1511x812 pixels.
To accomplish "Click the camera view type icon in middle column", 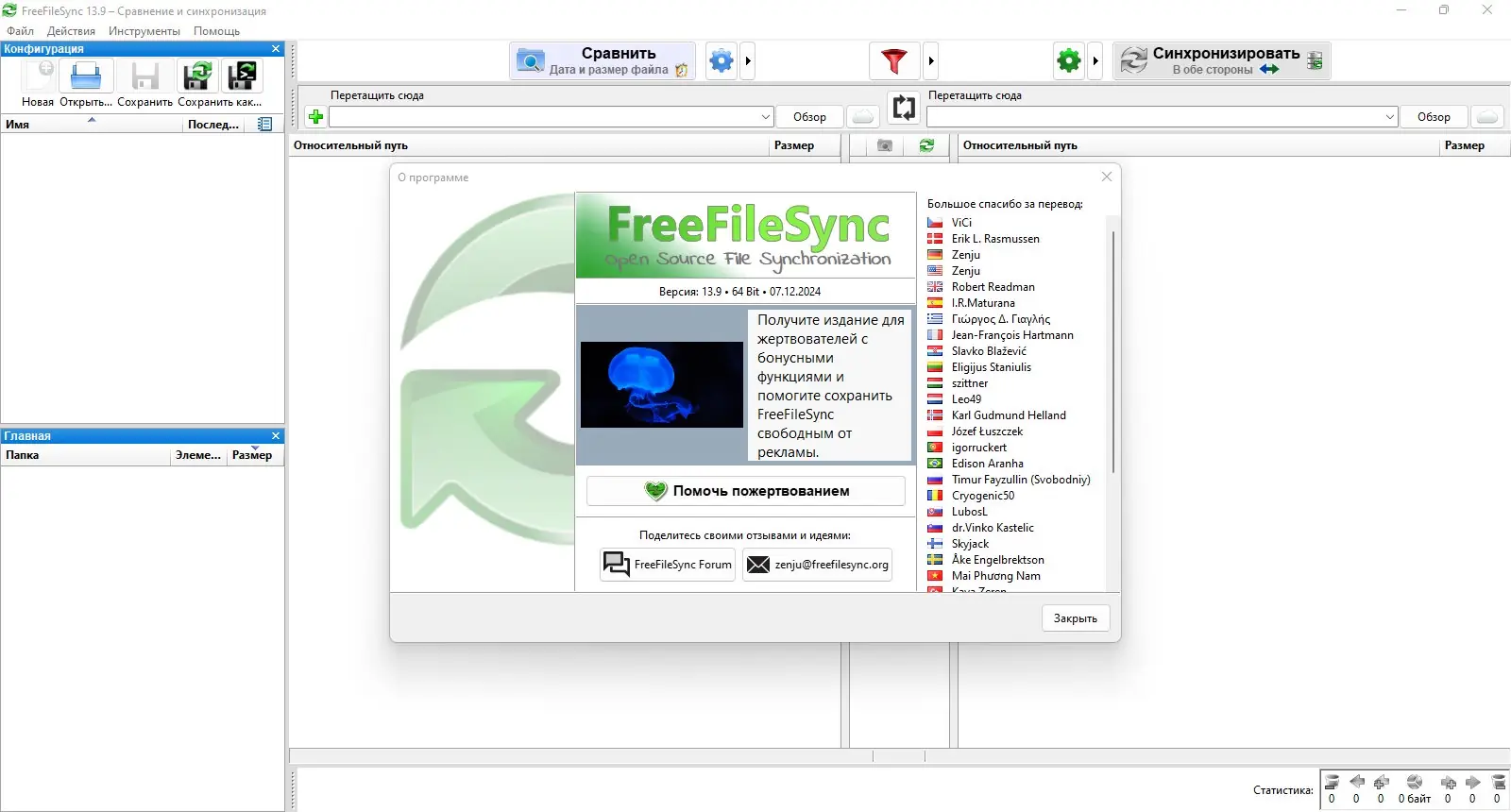I will pos(885,145).
